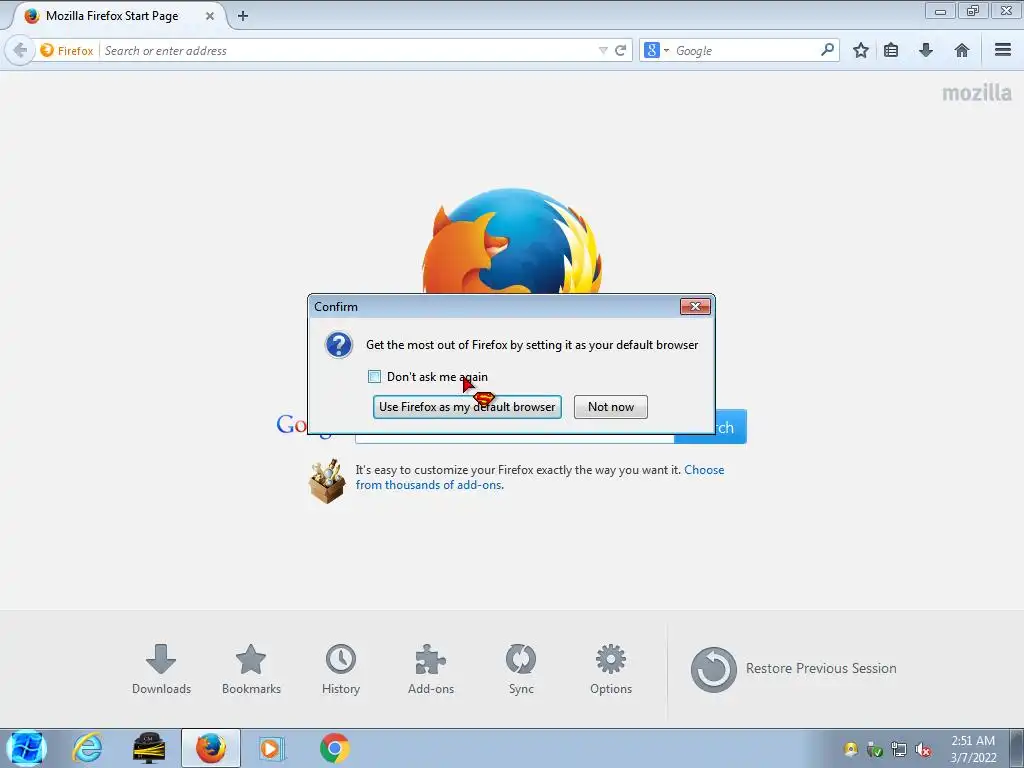
Task: Open the address bar history dropdown arrow
Action: pos(603,50)
